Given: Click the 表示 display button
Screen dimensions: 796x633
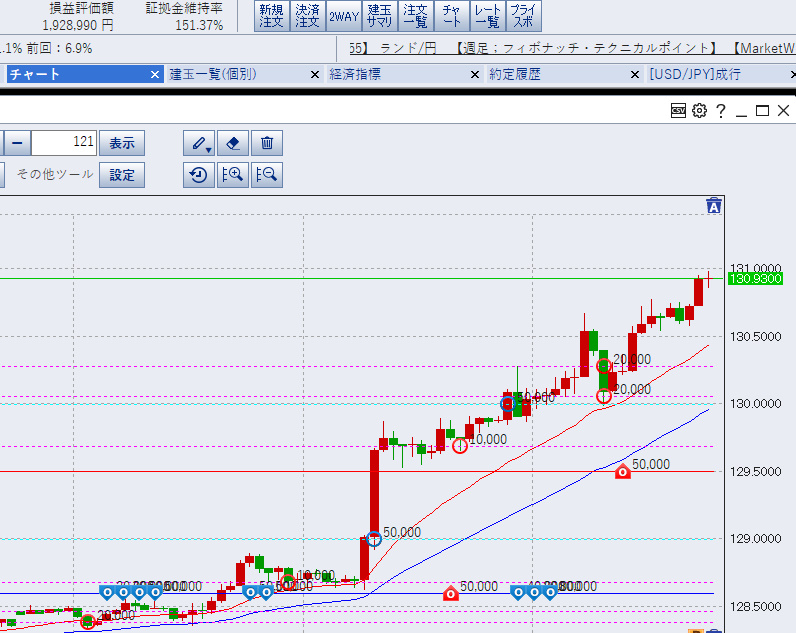Looking at the screenshot, I should (122, 143).
